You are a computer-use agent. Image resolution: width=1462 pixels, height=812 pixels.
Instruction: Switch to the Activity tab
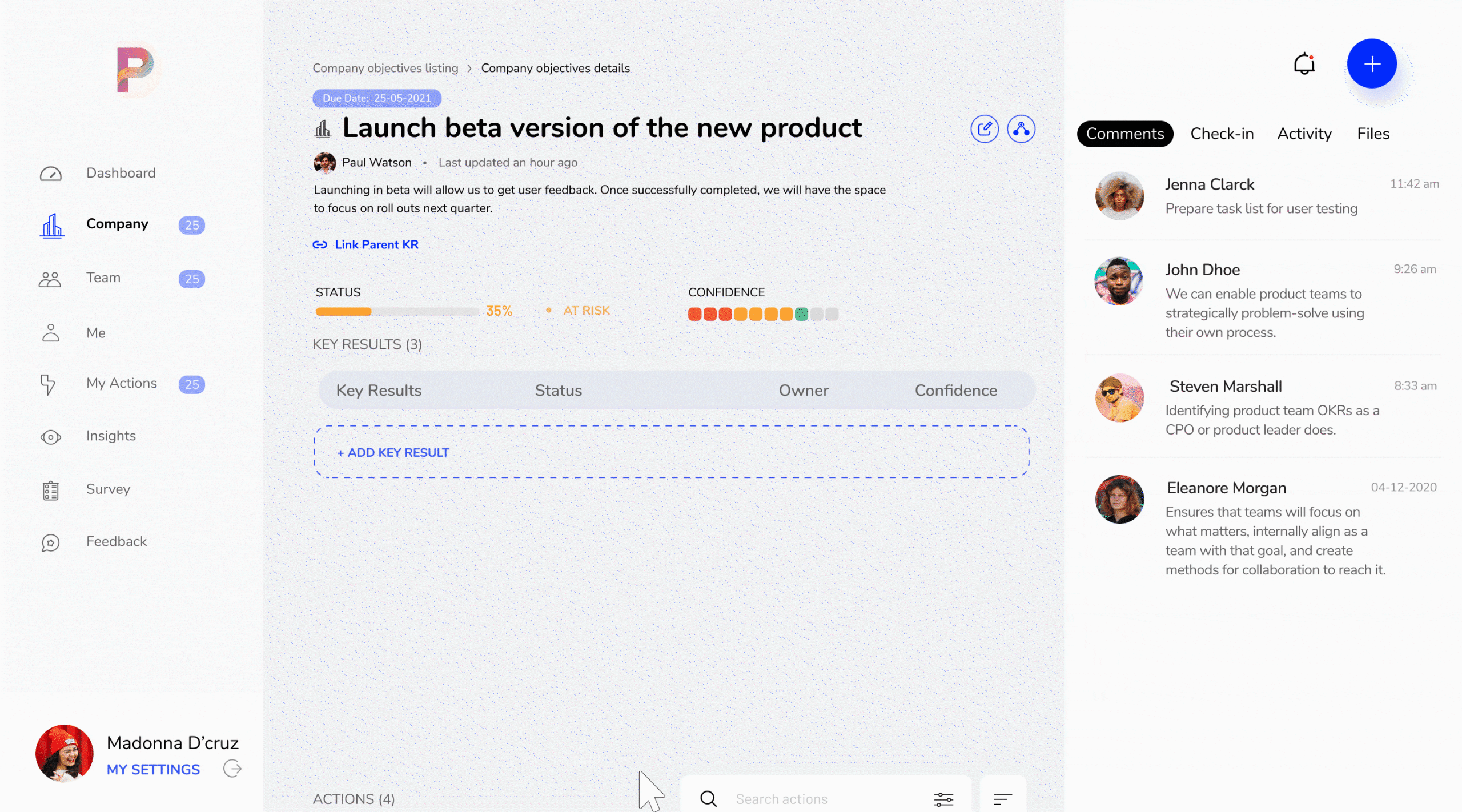[1304, 134]
